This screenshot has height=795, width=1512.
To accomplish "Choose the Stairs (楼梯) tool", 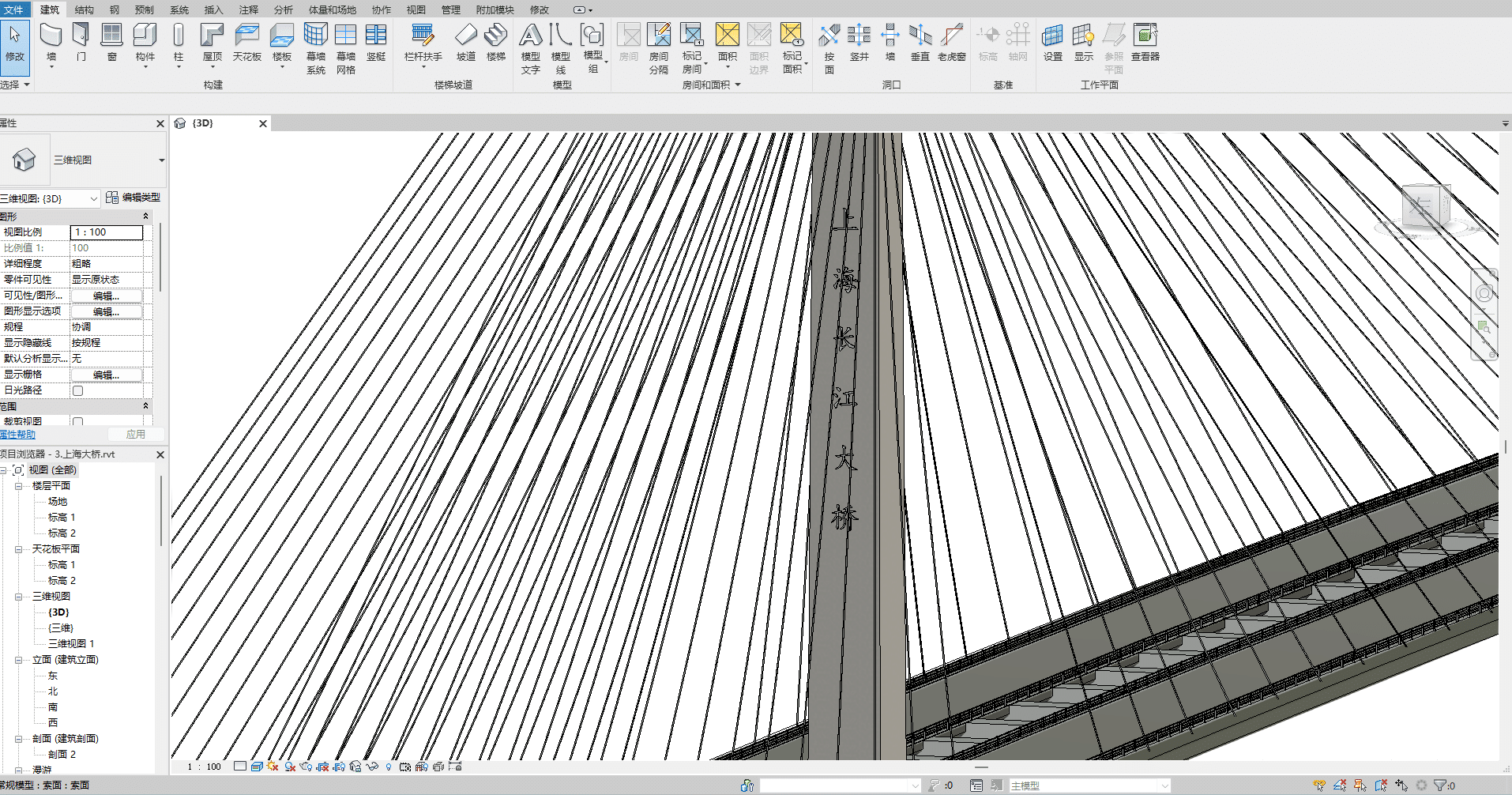I will point(495,41).
